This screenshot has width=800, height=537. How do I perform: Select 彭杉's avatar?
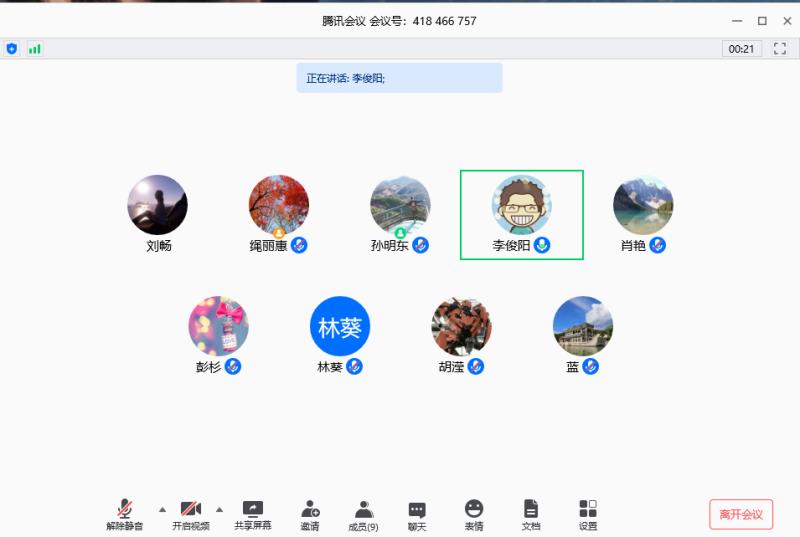pyautogui.click(x=218, y=326)
